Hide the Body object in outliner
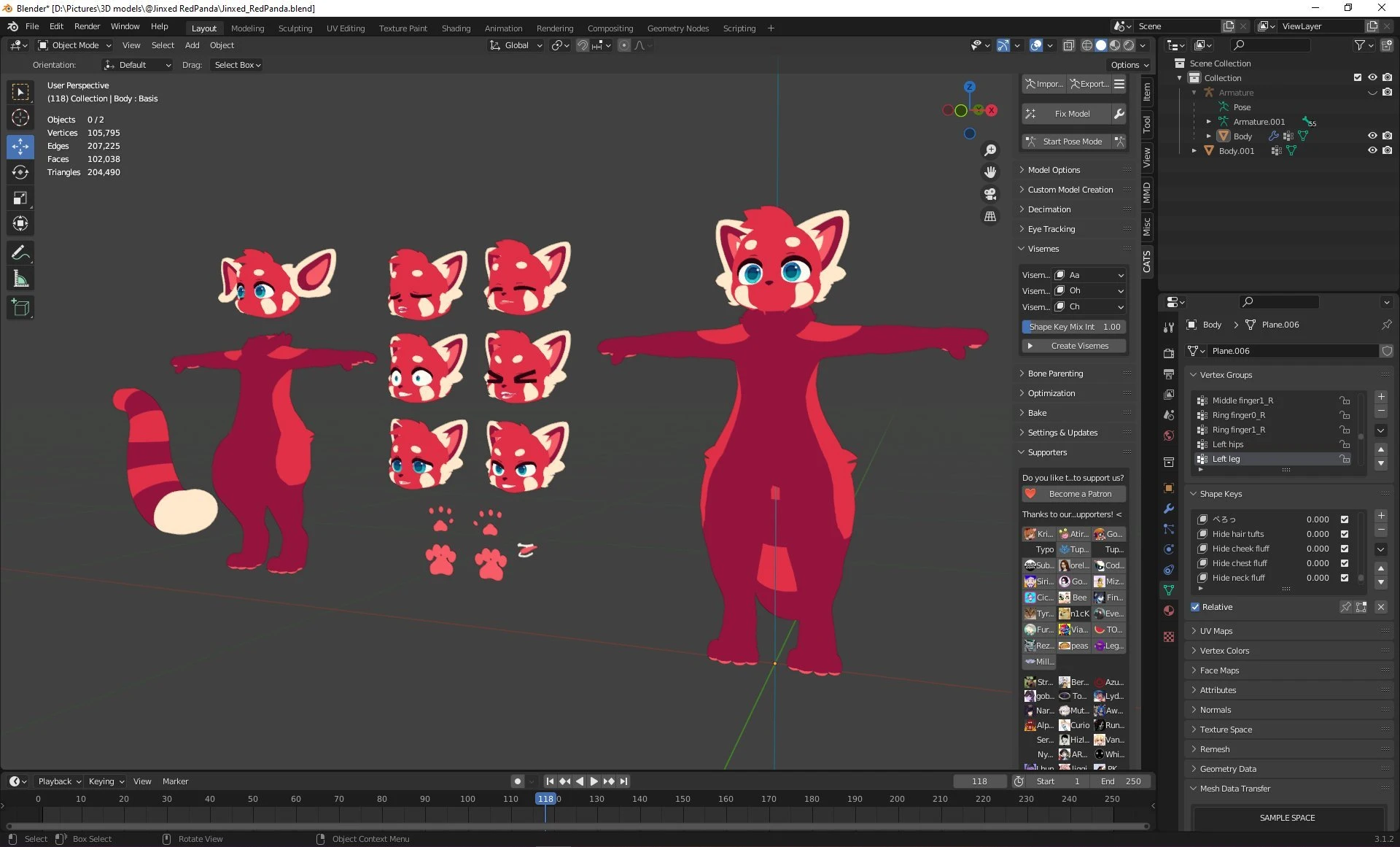Viewport: 1400px width, 847px height. pyautogui.click(x=1372, y=136)
